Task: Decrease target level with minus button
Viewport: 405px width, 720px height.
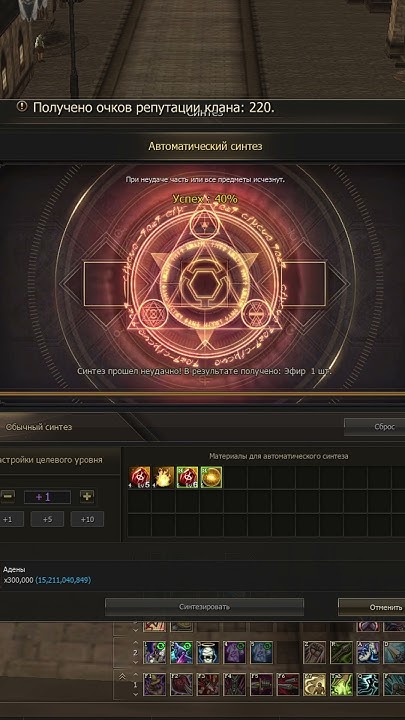Action: coord(7,496)
